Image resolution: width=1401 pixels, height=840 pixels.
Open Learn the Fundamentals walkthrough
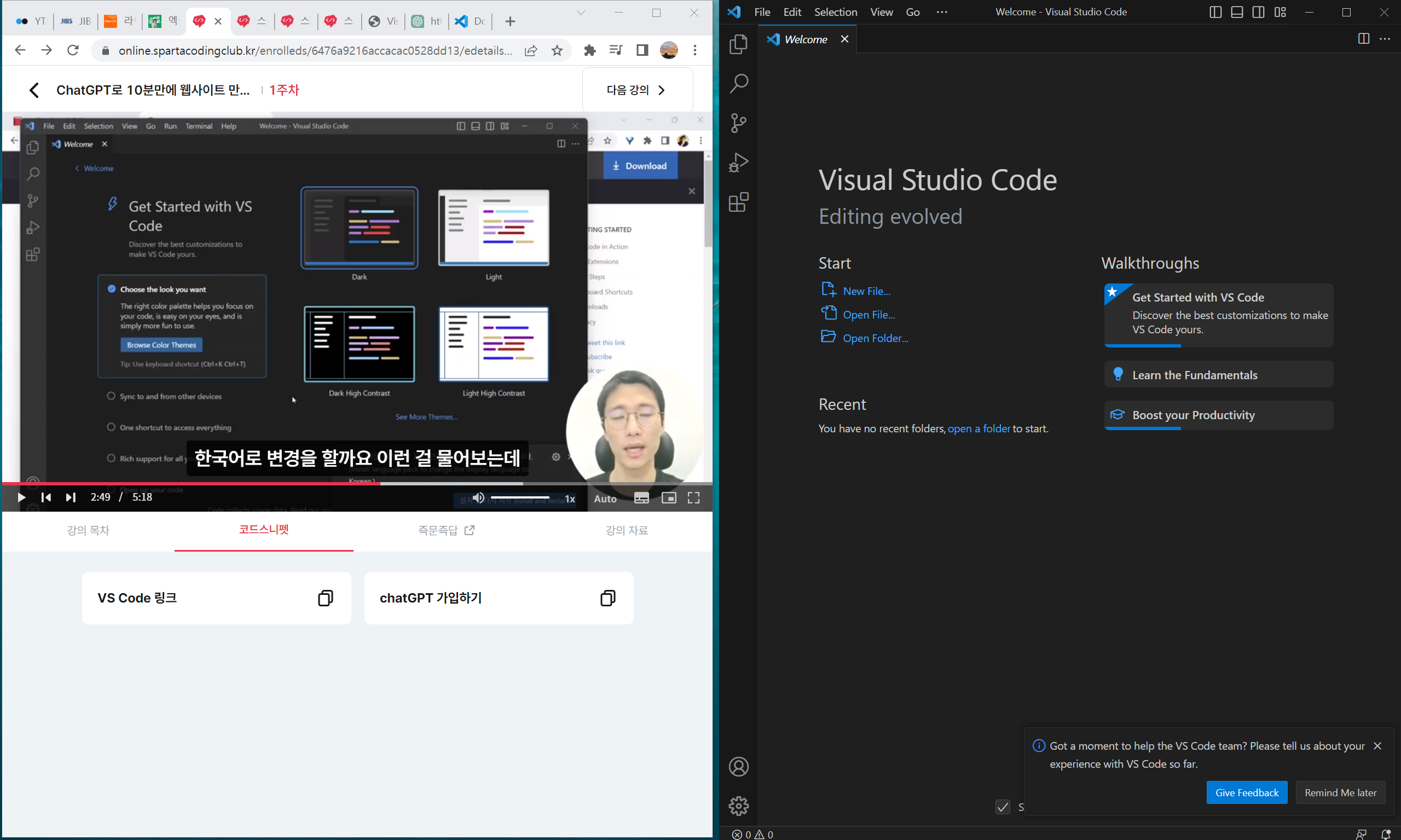(1218, 375)
